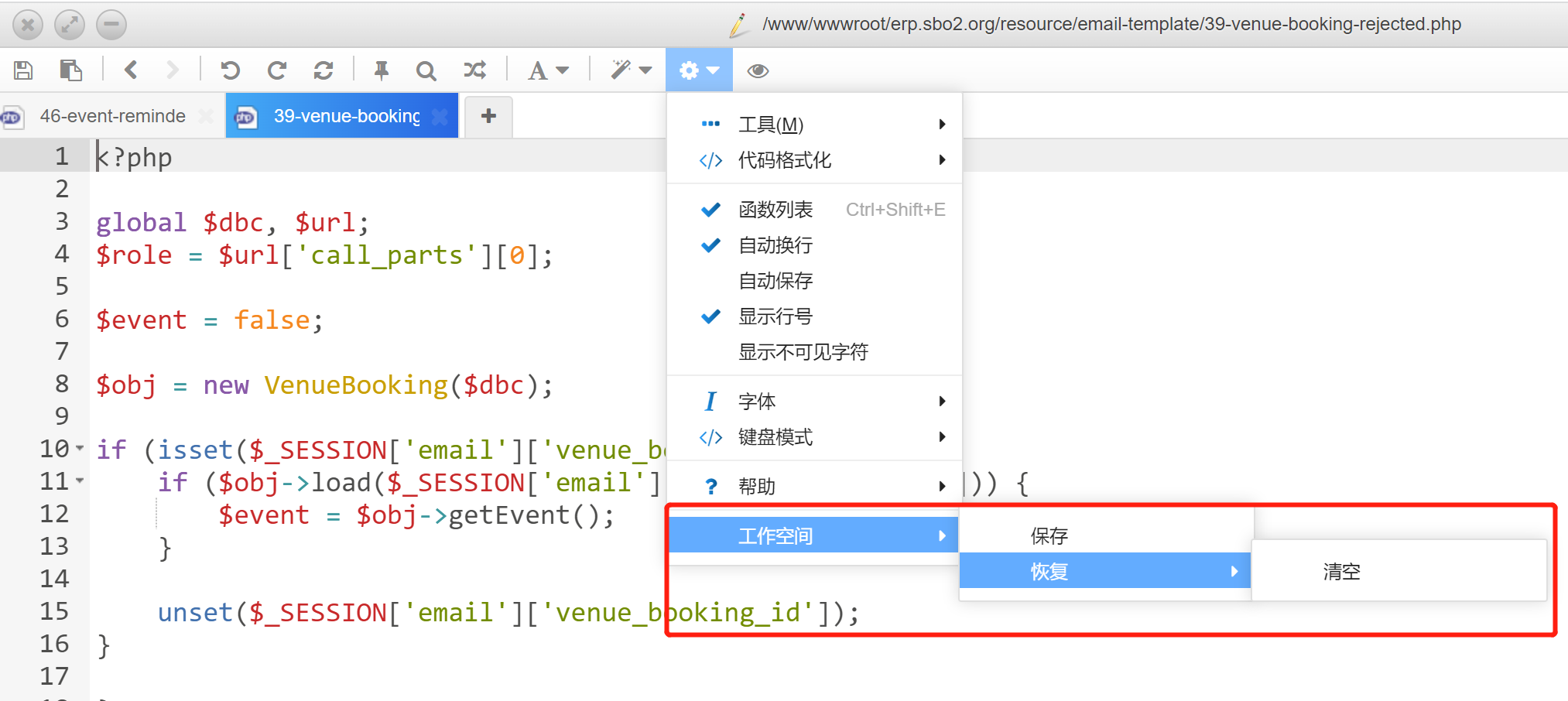The width and height of the screenshot is (1568, 701).
Task: Close the 39-venue-booking tab
Action: click(440, 116)
